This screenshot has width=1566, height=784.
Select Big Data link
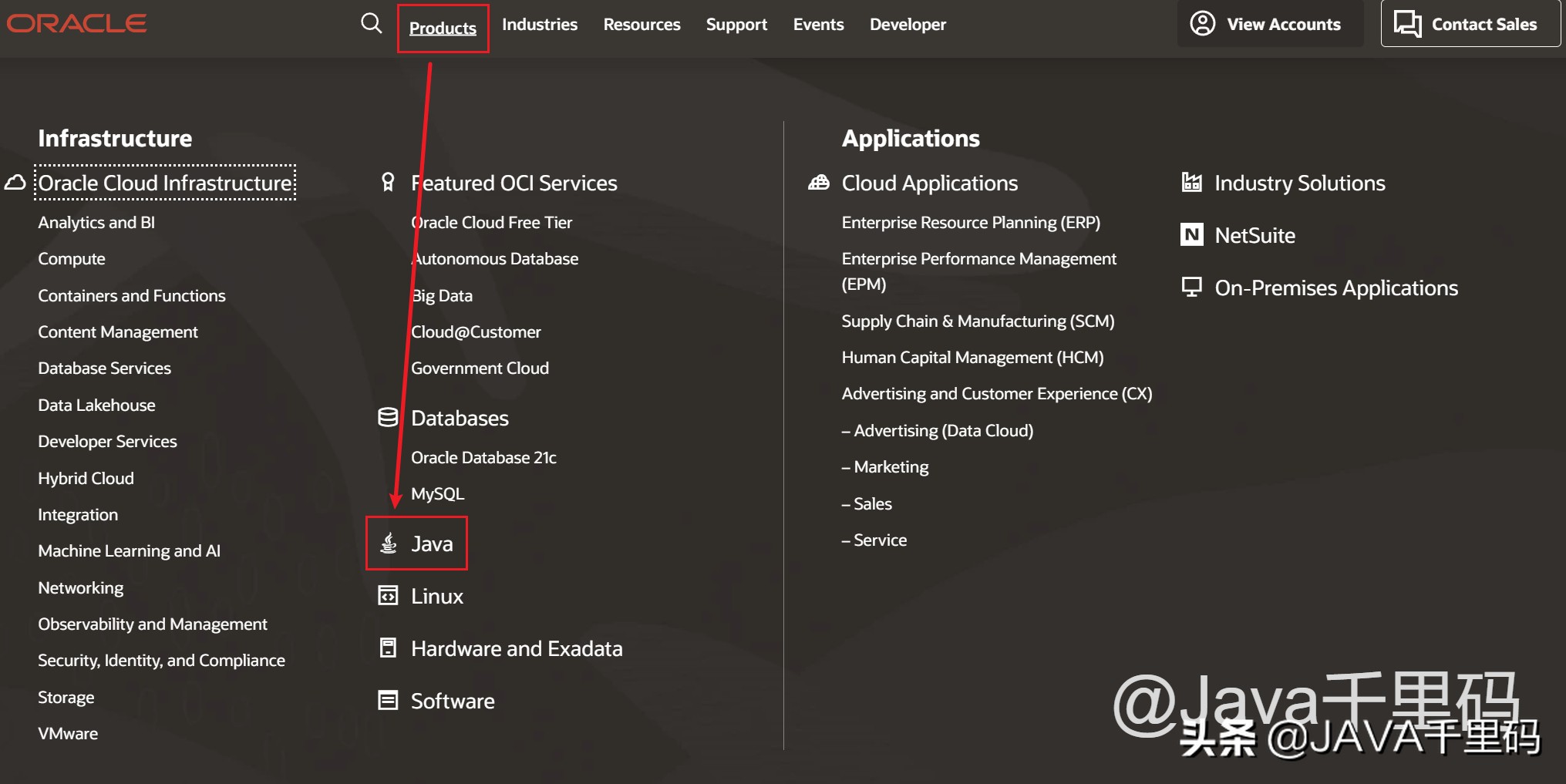point(442,296)
